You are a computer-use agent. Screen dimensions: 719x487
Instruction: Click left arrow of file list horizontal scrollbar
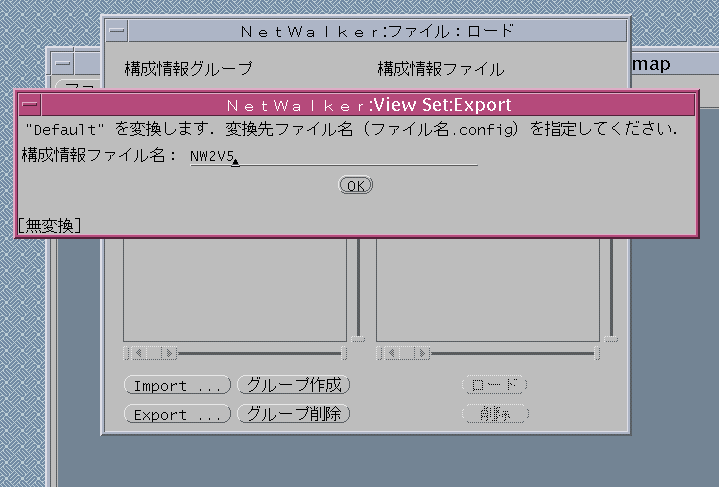[x=392, y=353]
